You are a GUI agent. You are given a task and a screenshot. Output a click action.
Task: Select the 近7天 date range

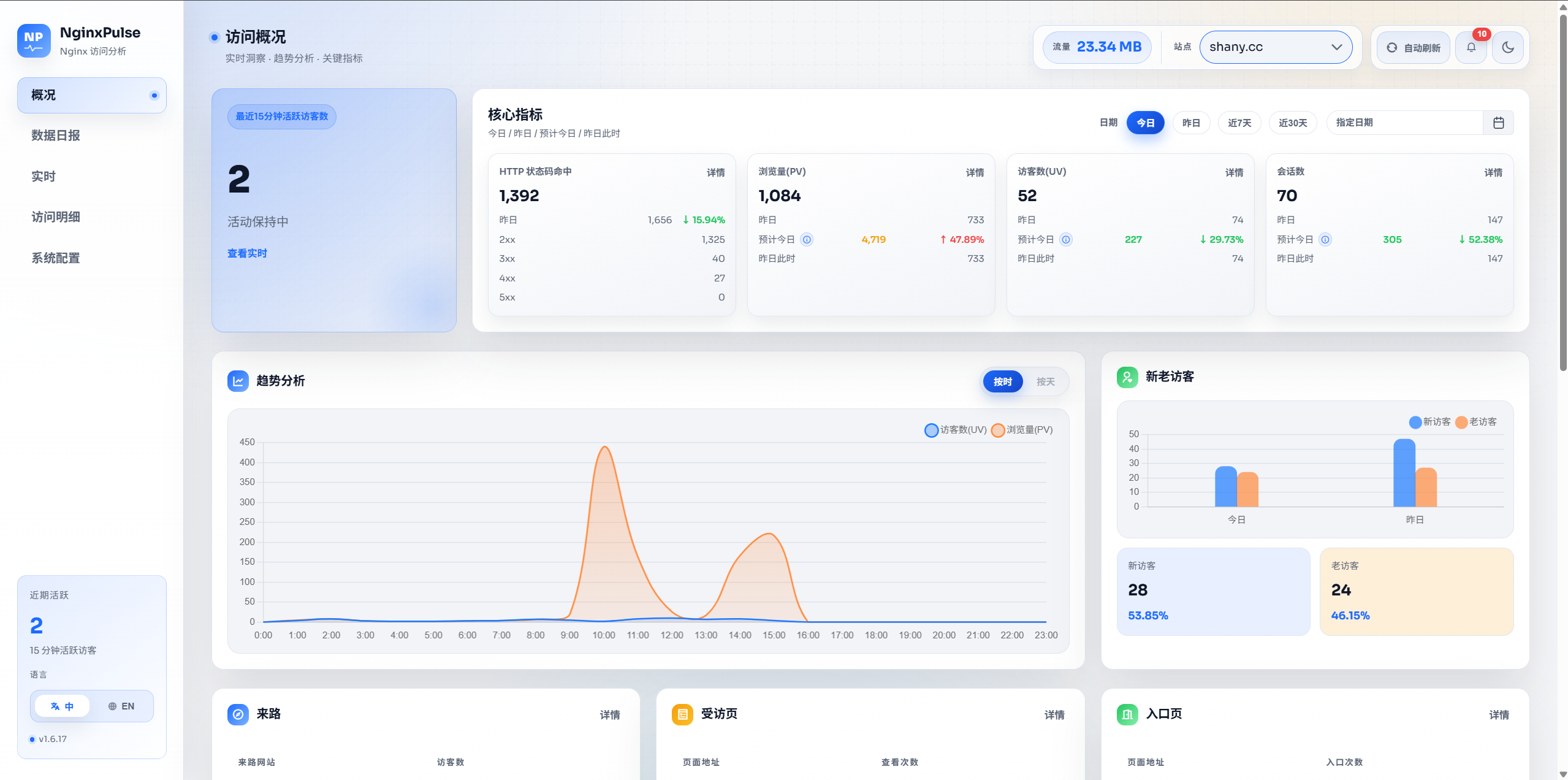(1239, 123)
